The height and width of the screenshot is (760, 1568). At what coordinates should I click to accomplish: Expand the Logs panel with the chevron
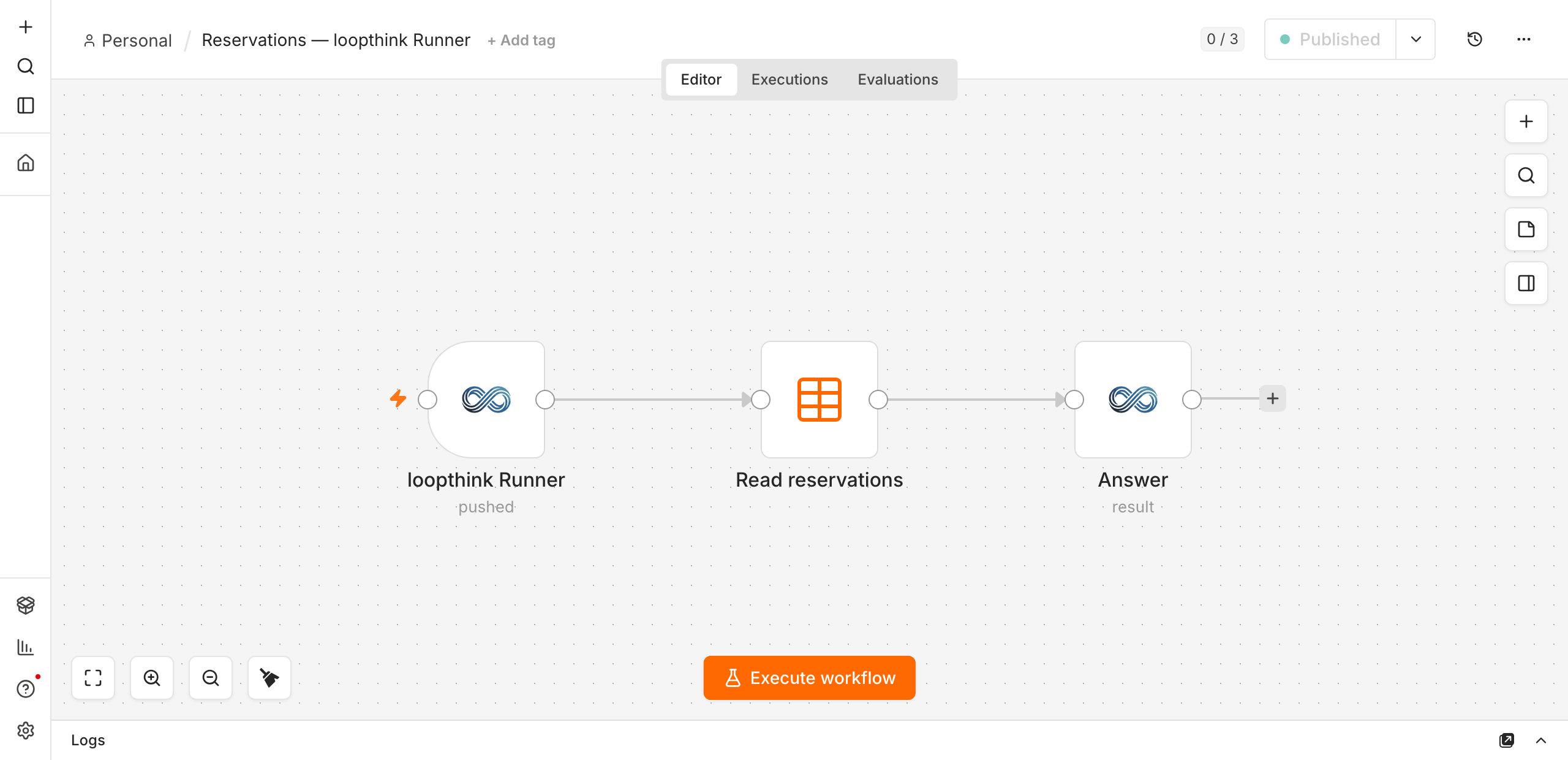(x=1541, y=740)
